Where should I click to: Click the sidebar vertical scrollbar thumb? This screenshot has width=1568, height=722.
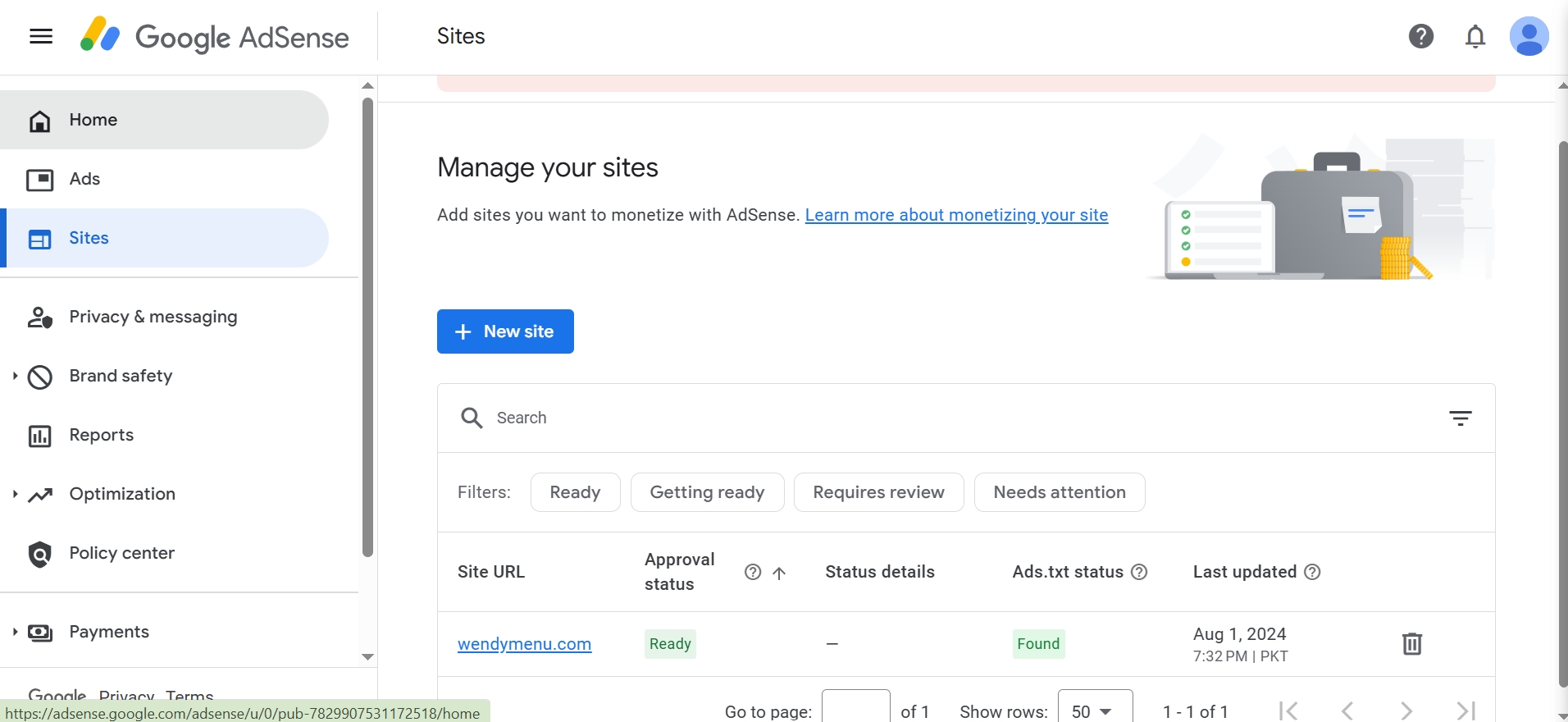[x=367, y=328]
